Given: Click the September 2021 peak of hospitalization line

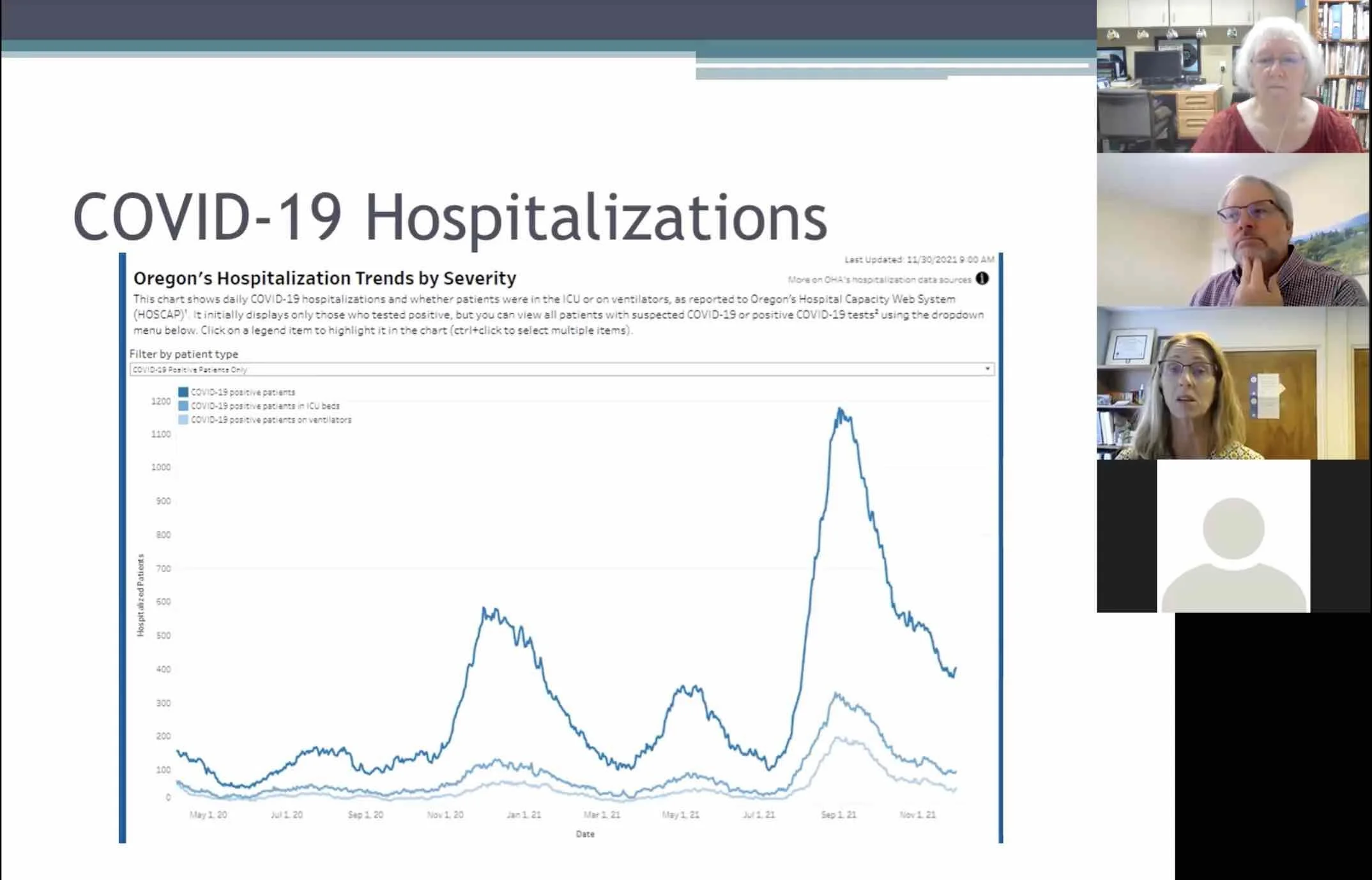Looking at the screenshot, I should (x=841, y=409).
